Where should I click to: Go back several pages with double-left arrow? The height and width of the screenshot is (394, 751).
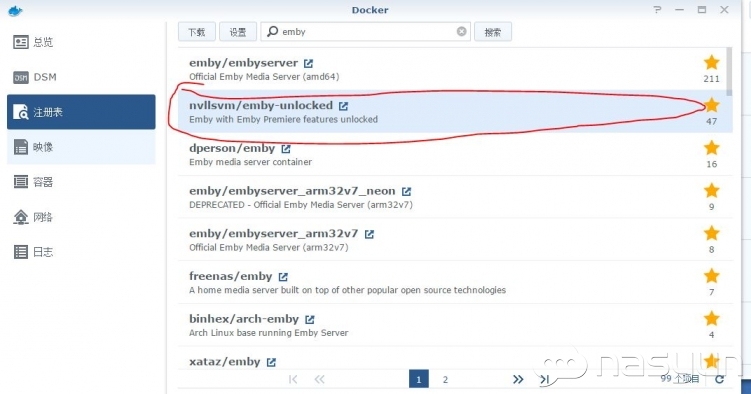click(x=319, y=379)
